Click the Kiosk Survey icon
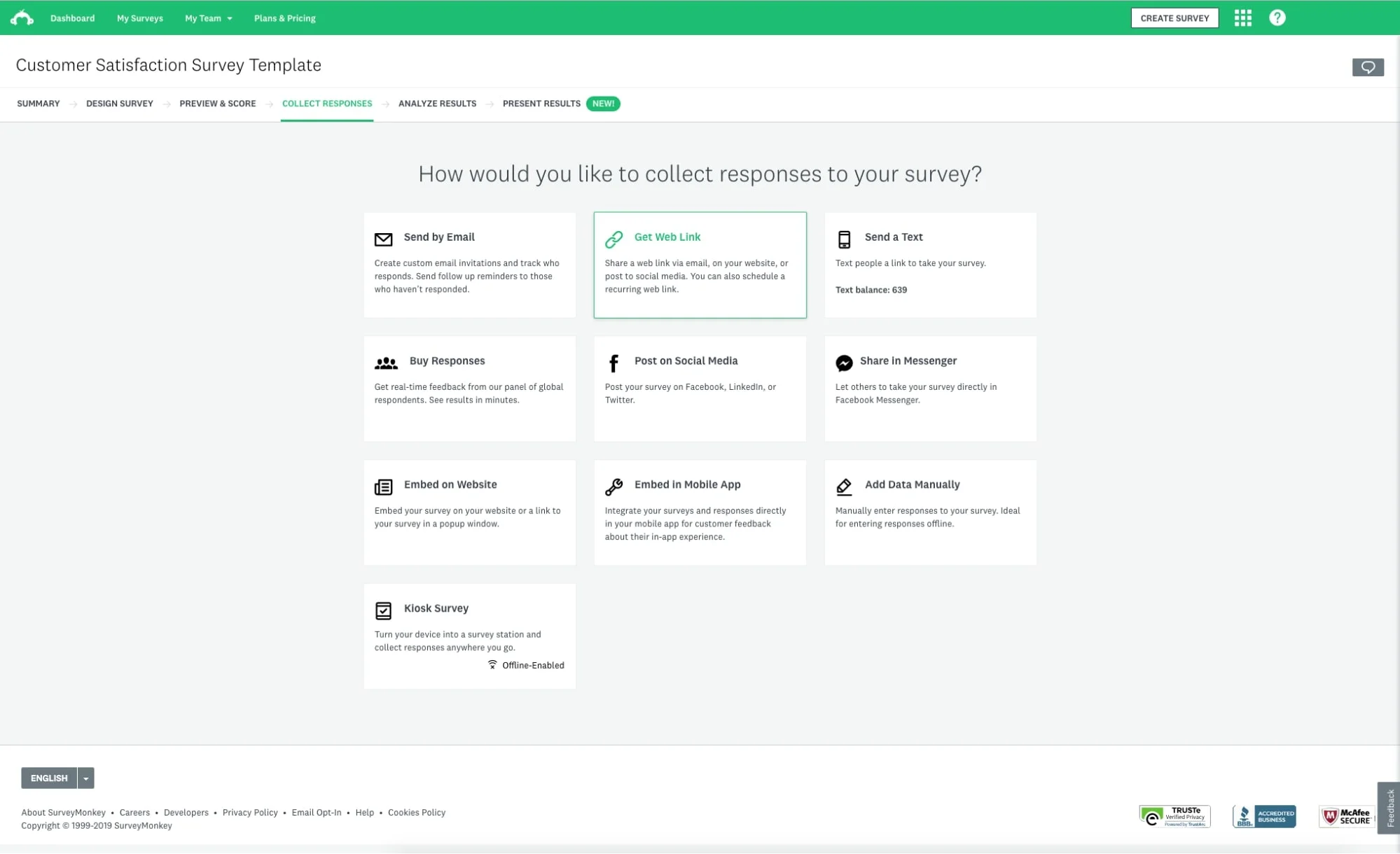The height and width of the screenshot is (854, 1400). tap(384, 610)
